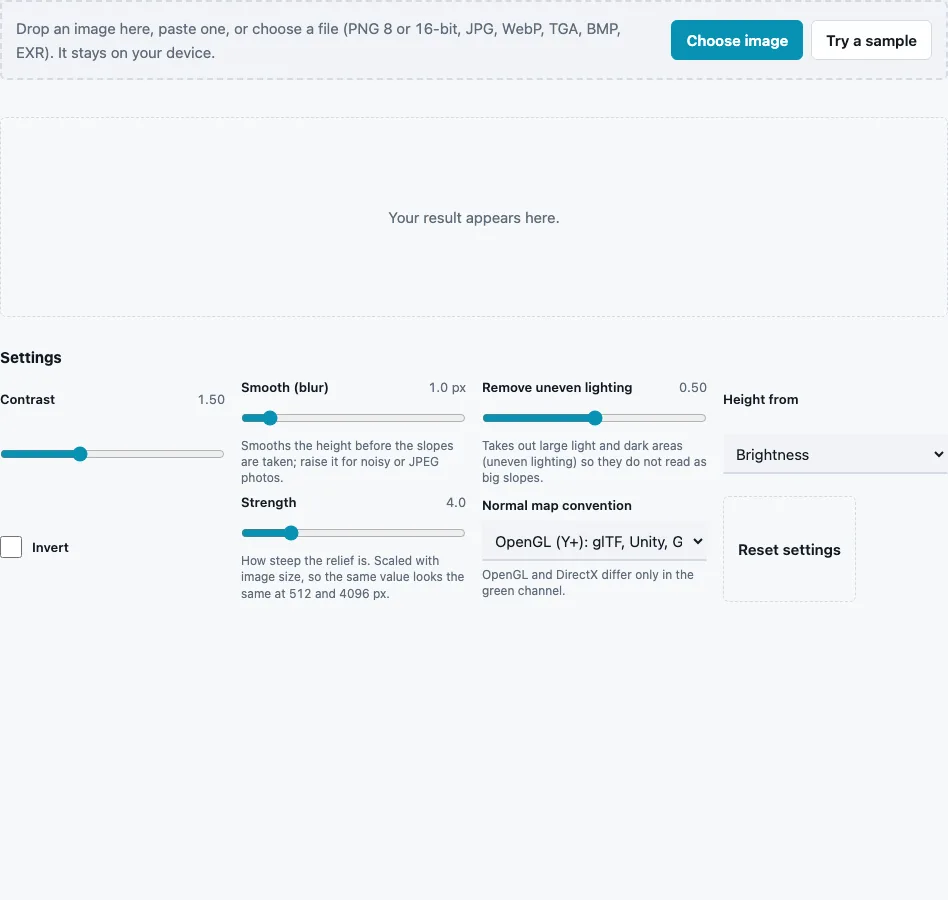Image resolution: width=948 pixels, height=900 pixels.
Task: Click the 'Drop an image here' instruction text
Action: click(319, 40)
